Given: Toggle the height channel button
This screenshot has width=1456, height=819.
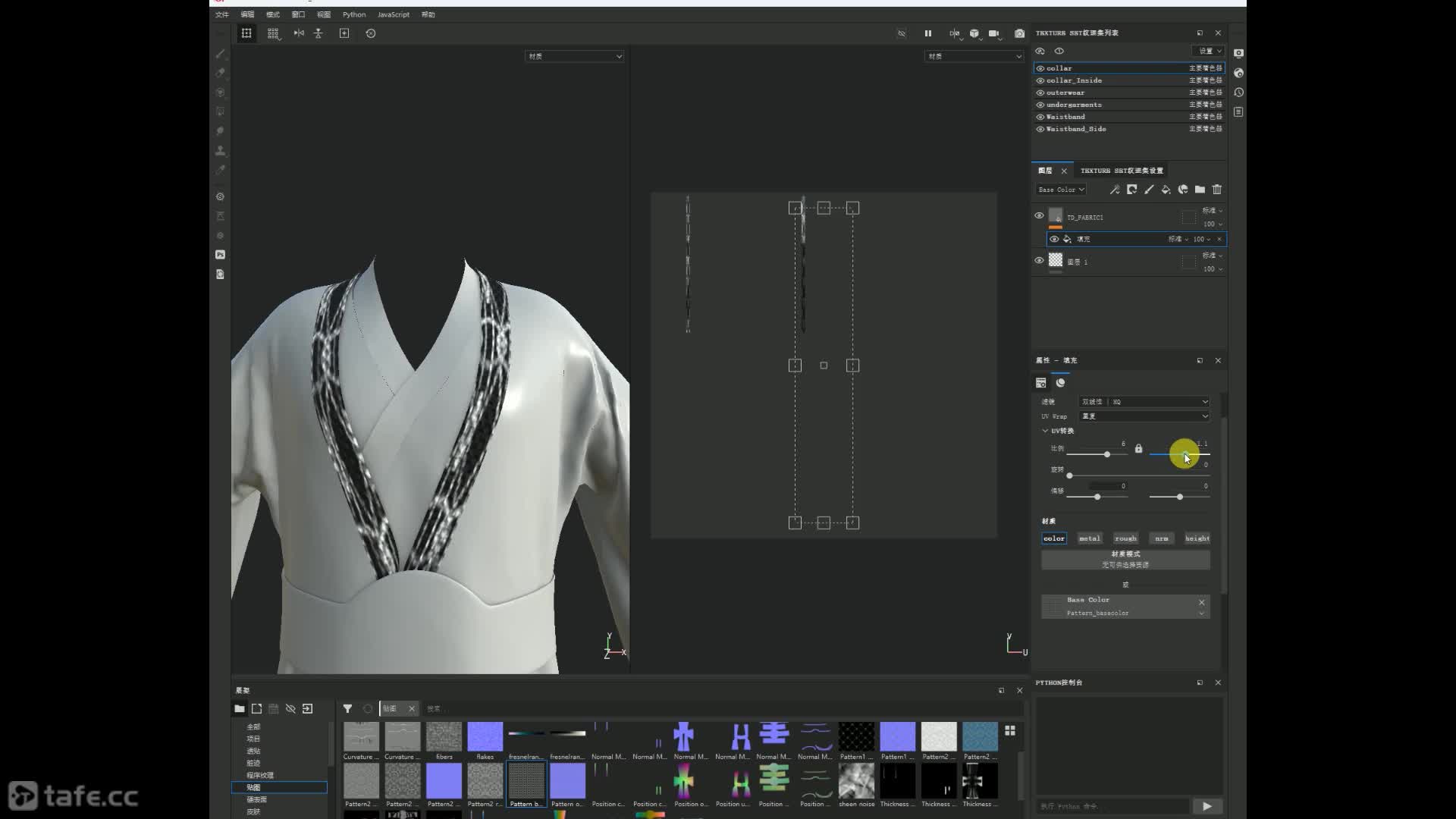Looking at the screenshot, I should [x=1197, y=538].
